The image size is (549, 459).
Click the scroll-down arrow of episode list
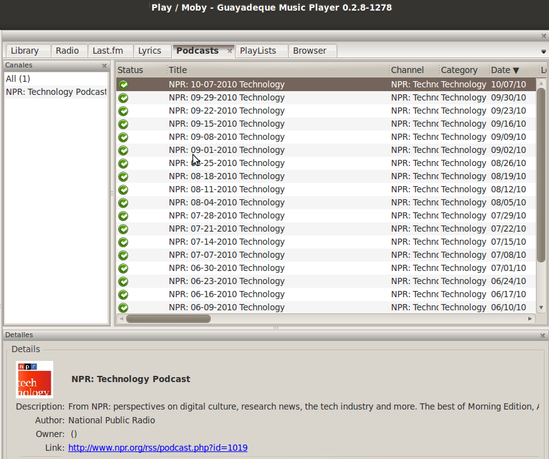click(541, 308)
